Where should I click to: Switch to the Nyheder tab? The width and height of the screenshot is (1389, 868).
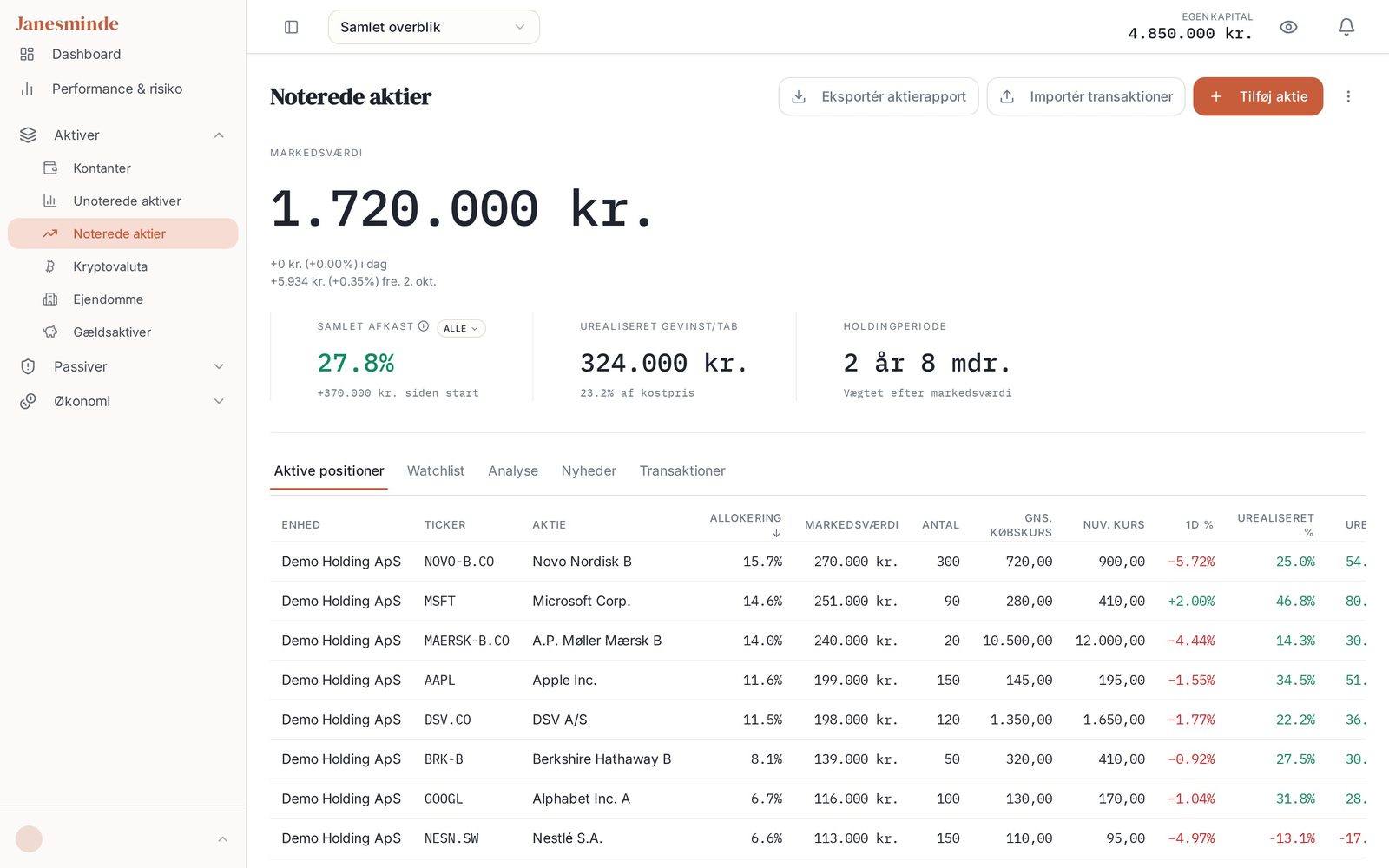589,470
